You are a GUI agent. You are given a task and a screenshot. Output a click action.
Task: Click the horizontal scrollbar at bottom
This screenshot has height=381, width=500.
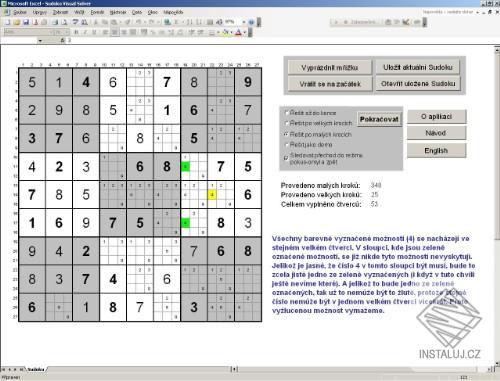pyautogui.click(x=362, y=369)
